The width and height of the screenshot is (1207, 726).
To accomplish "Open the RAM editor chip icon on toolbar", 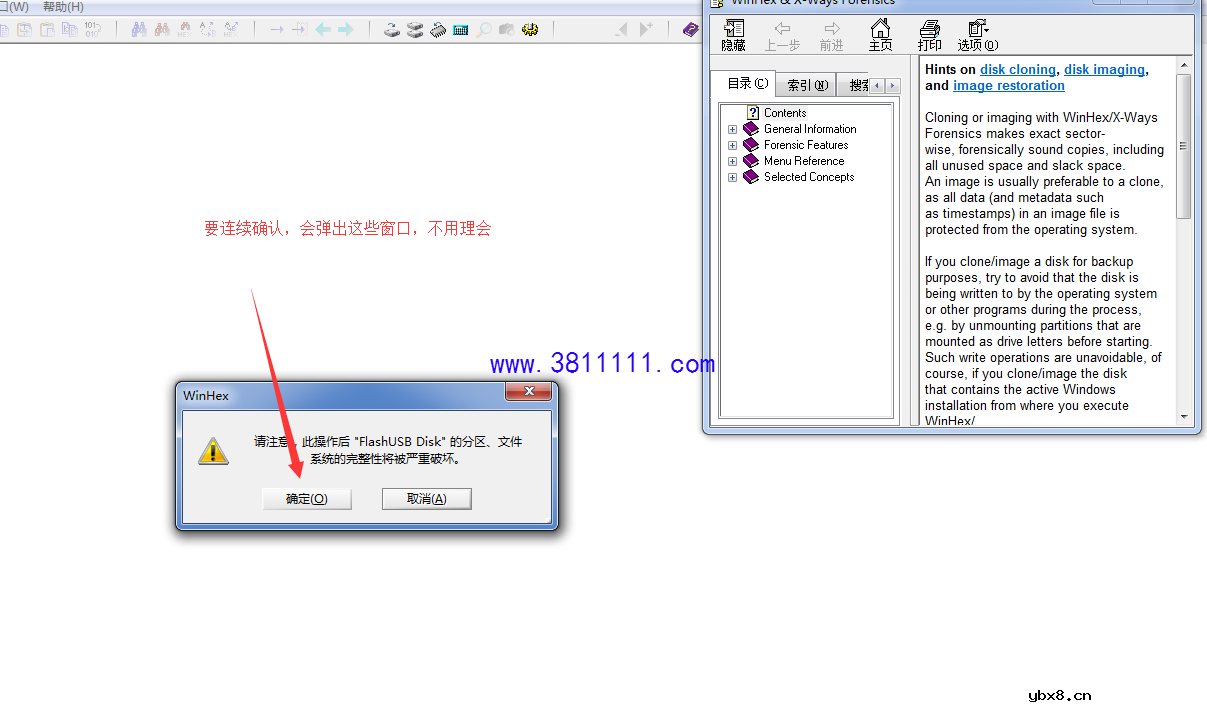I will click(437, 29).
